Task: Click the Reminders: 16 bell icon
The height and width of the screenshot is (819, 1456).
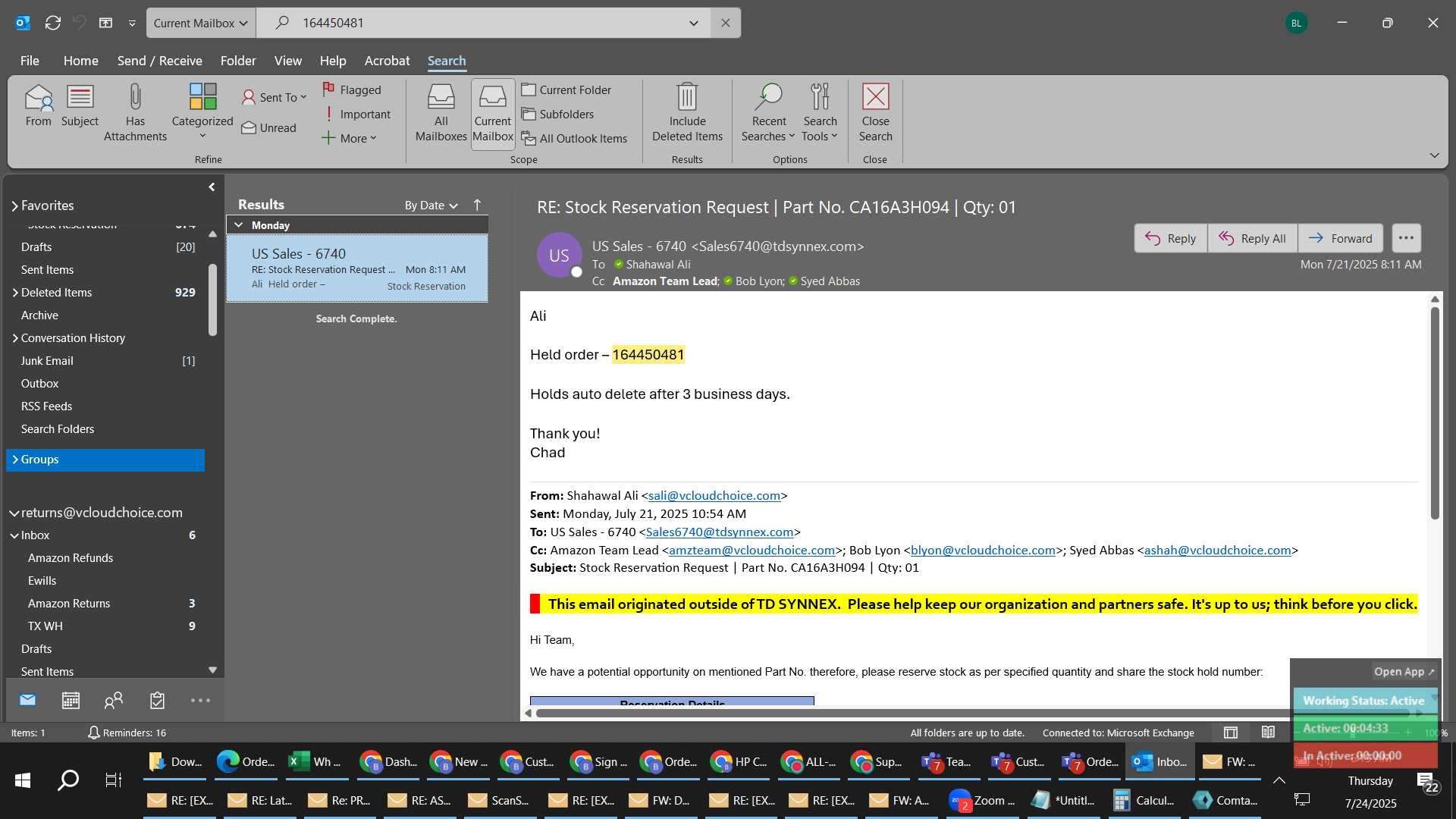Action: click(93, 733)
